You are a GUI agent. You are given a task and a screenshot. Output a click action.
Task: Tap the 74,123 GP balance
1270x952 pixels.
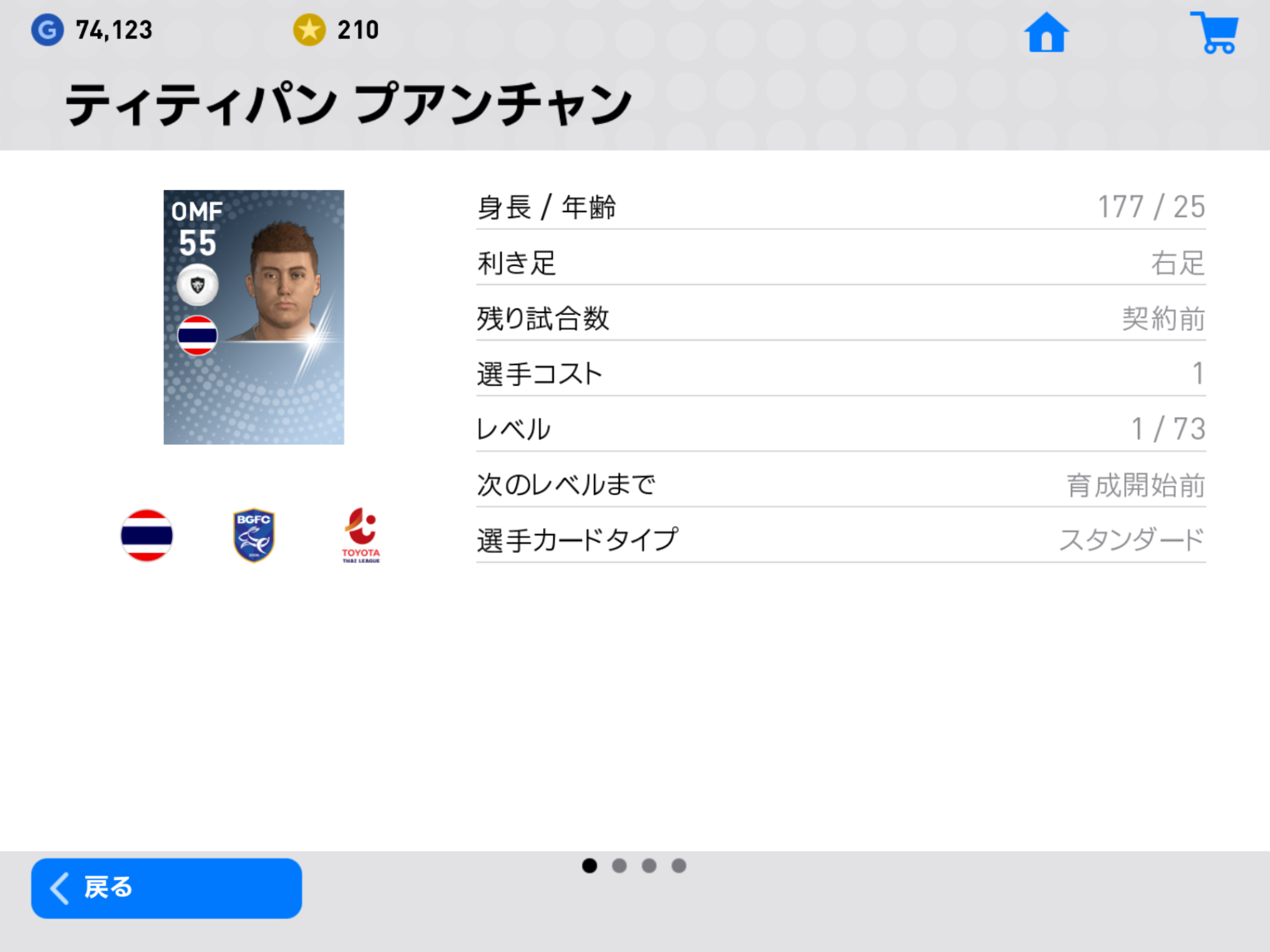point(114,30)
